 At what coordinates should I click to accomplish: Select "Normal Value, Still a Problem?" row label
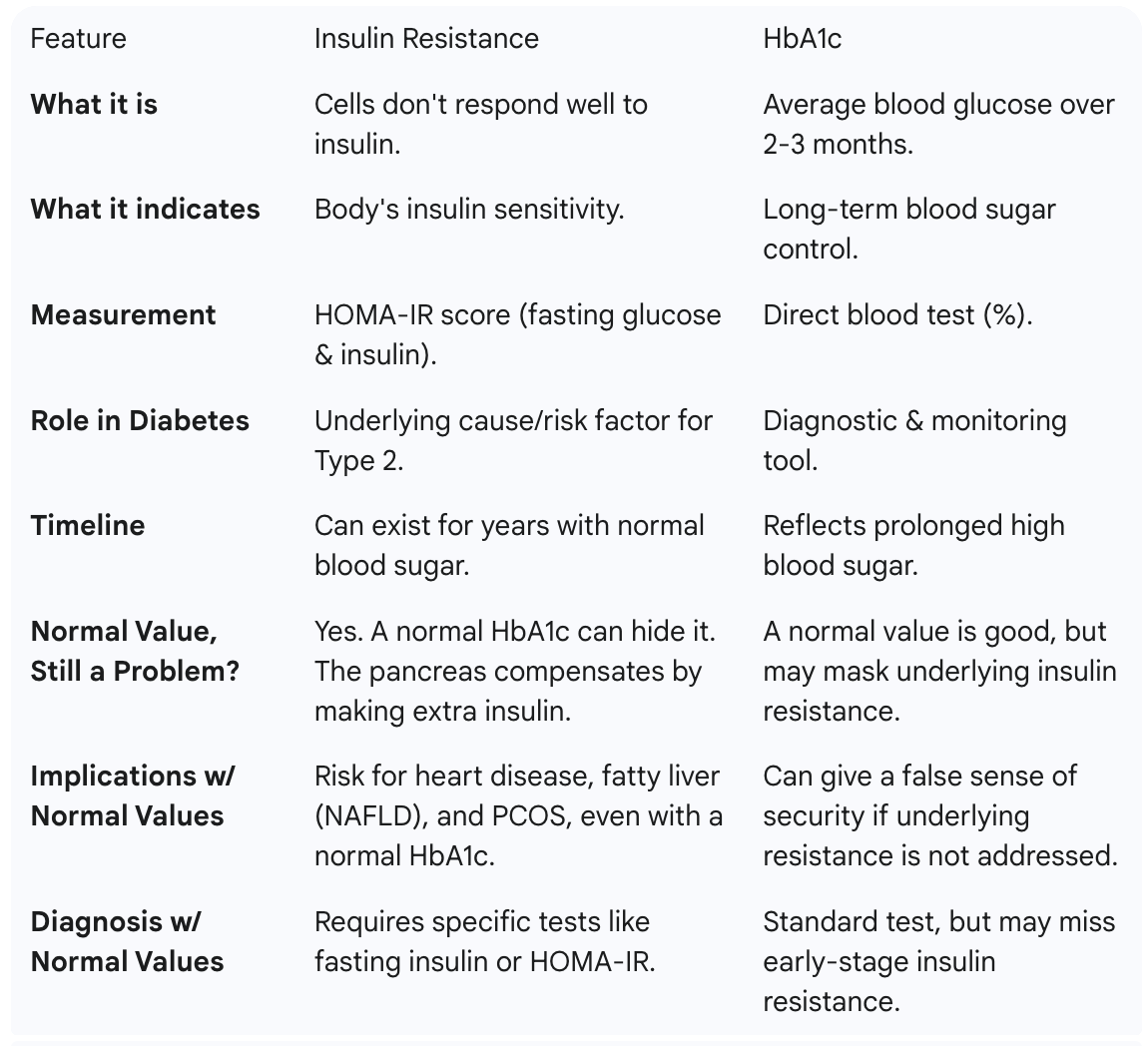tap(135, 651)
